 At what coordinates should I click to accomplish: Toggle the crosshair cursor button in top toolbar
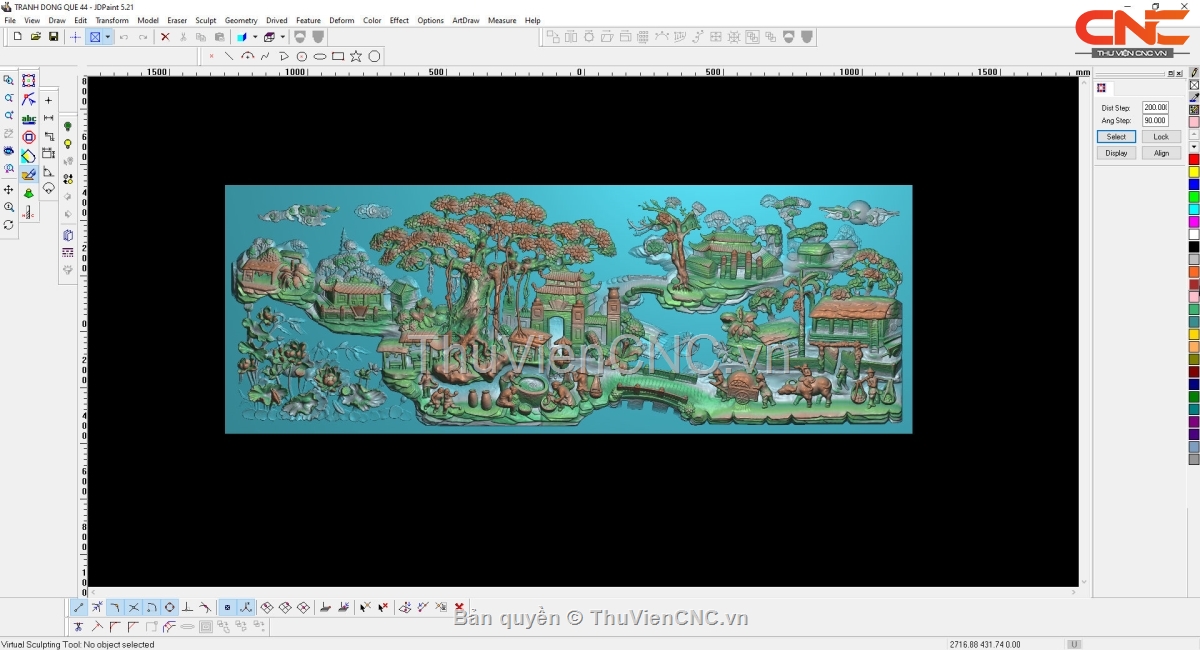(75, 37)
